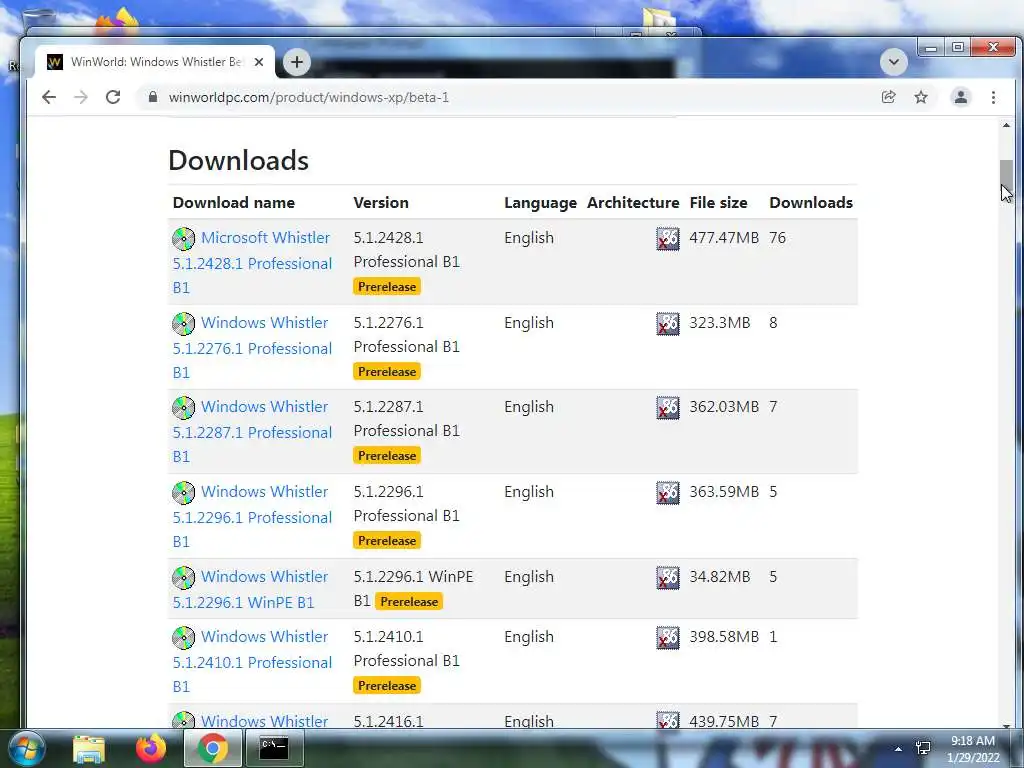The height and width of the screenshot is (768, 1024).
Task: Open the Chrome three-dot menu
Action: coord(993,97)
